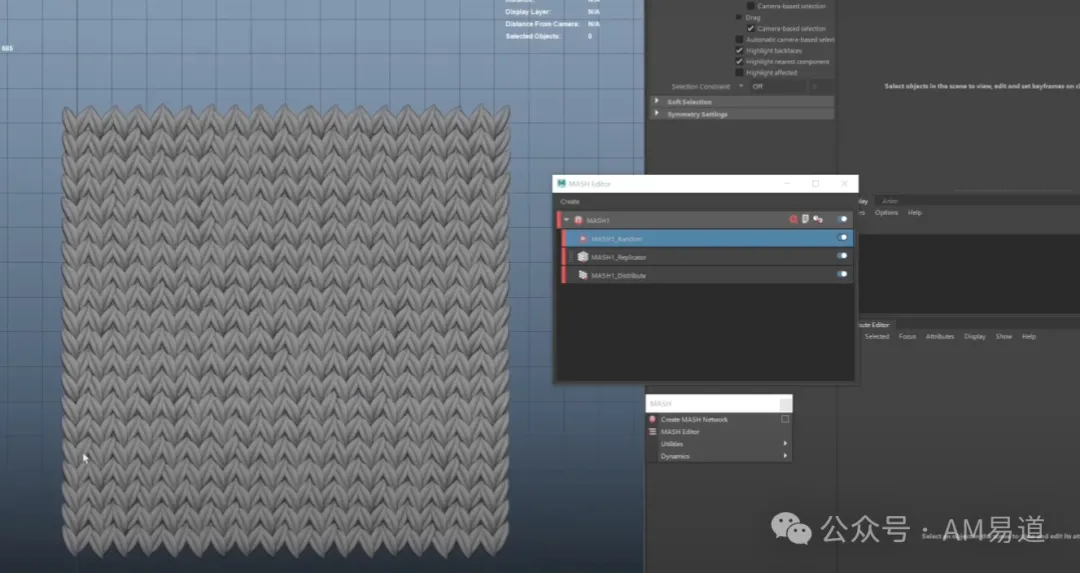Click the Distance From Camera HUD label
This screenshot has height=573, width=1080.
(x=542, y=24)
